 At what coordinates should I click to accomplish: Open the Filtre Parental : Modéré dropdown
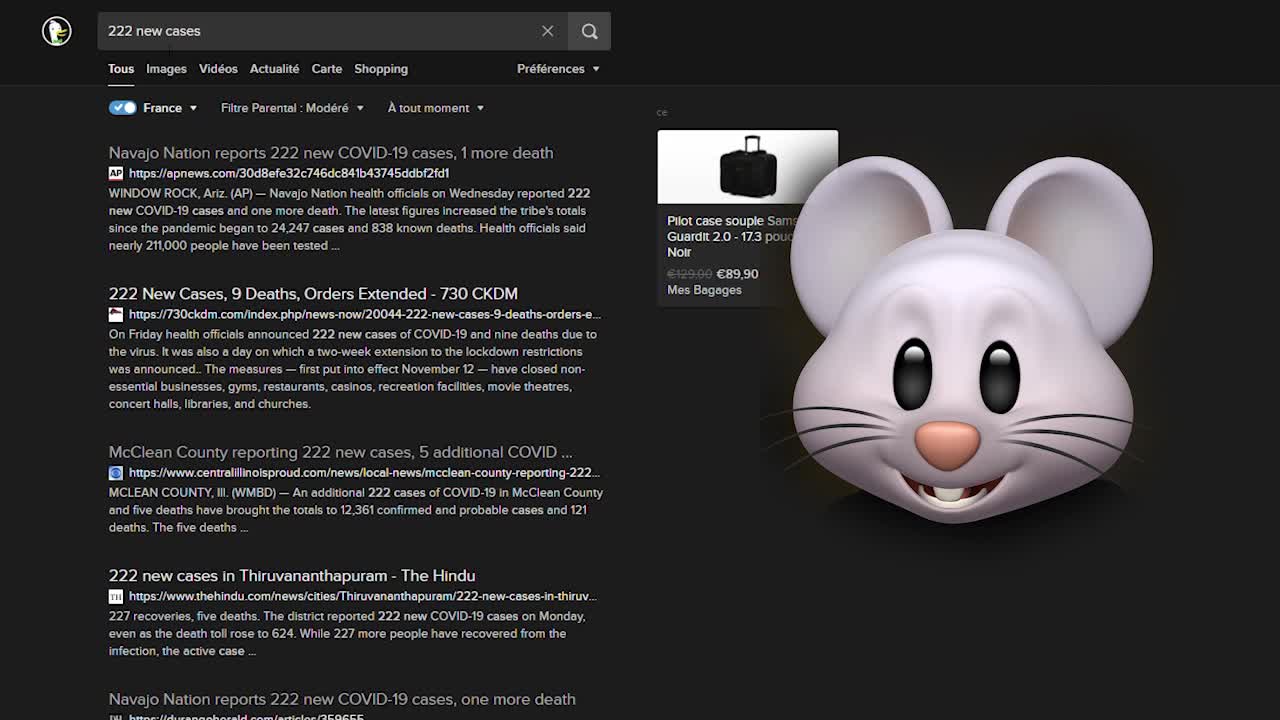pyautogui.click(x=292, y=108)
